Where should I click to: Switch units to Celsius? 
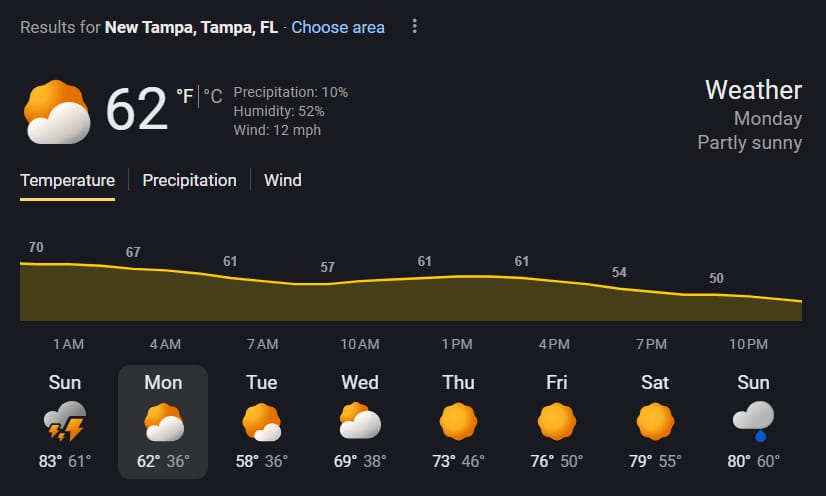point(213,96)
